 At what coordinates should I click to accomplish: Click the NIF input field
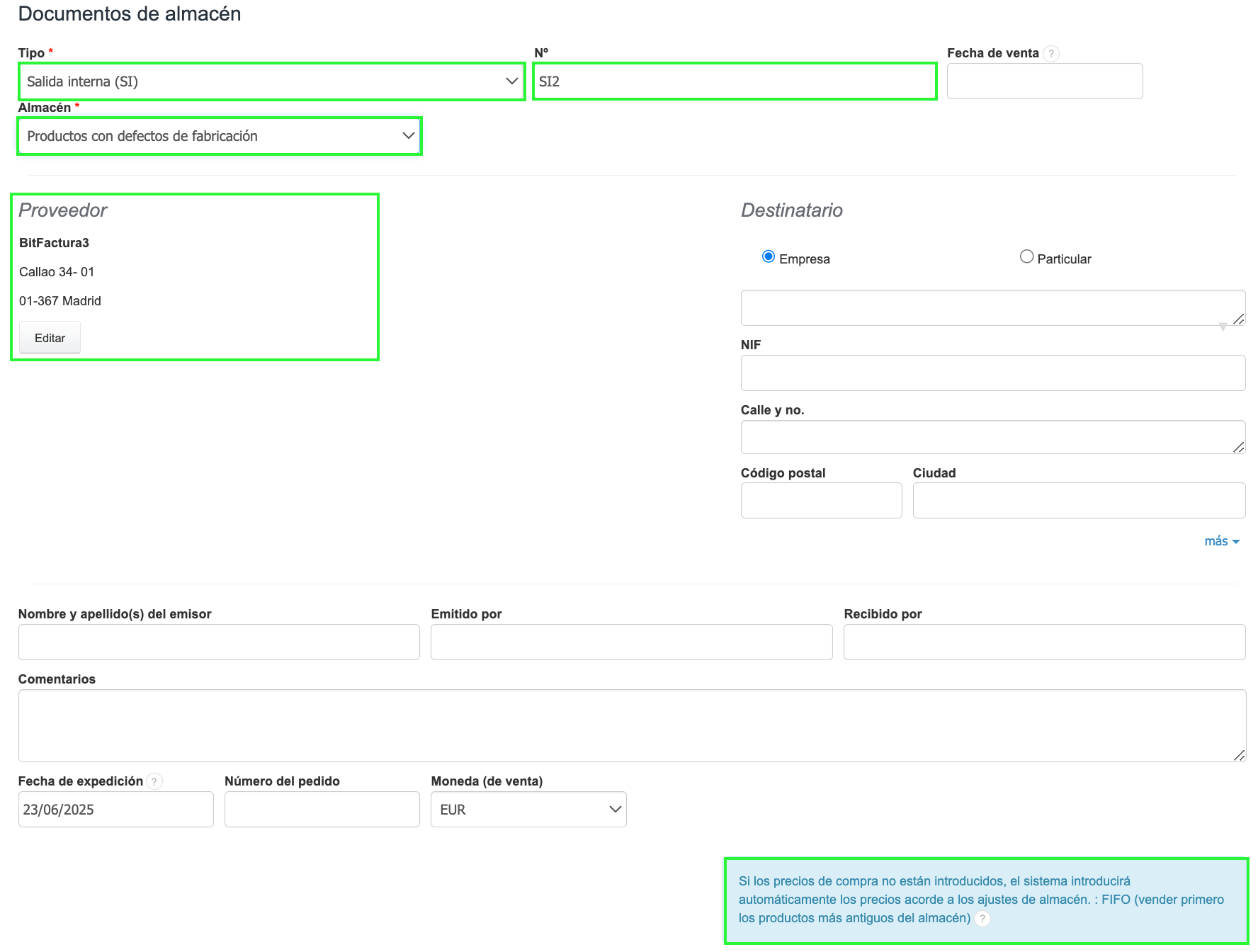[992, 373]
